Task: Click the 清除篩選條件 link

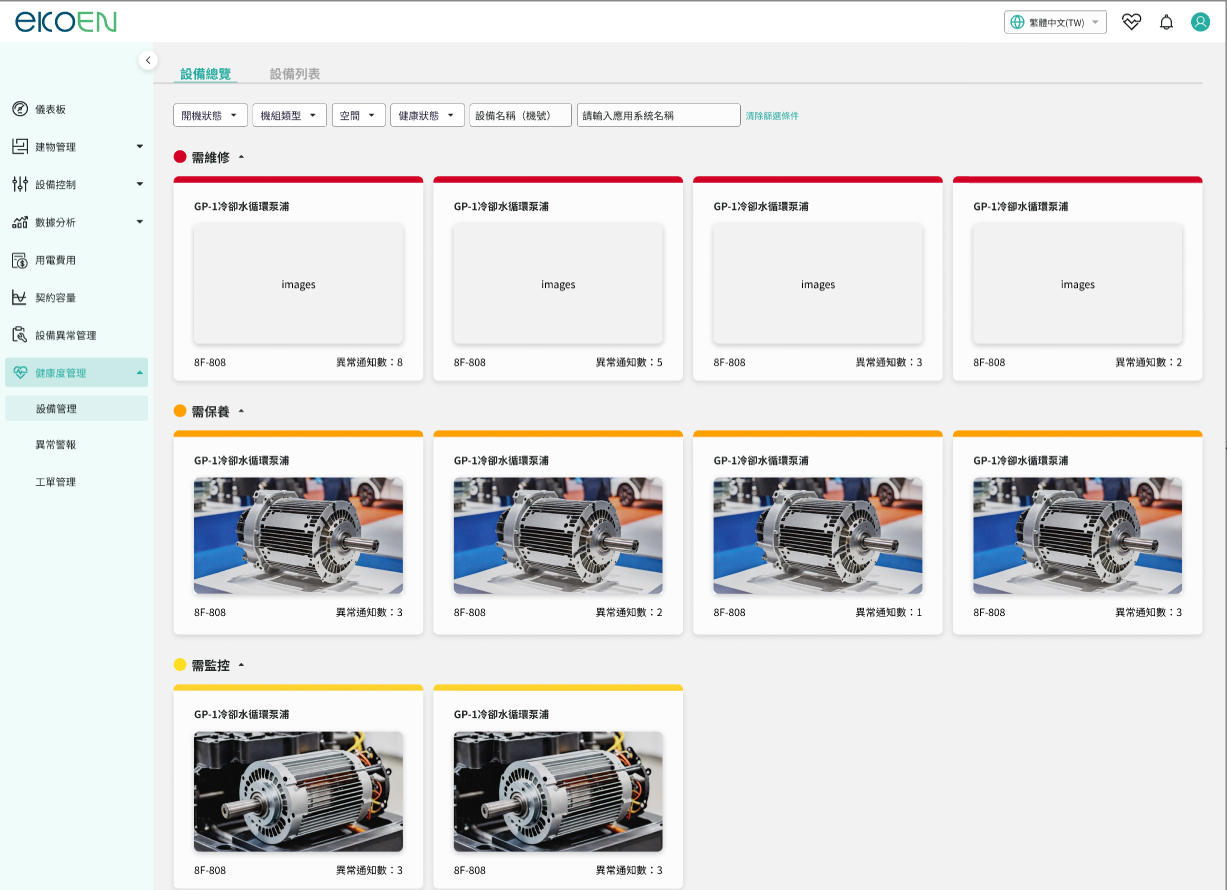Action: click(x=772, y=116)
